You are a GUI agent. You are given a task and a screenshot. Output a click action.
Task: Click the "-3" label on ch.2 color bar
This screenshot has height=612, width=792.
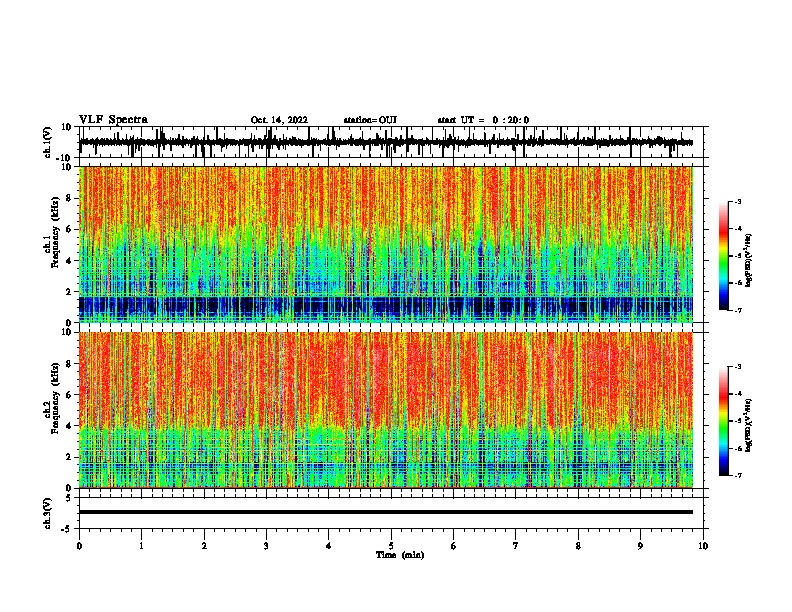737,367
